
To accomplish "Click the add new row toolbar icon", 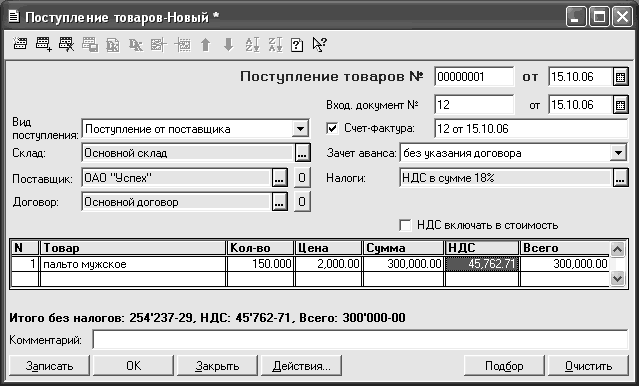I will (x=43, y=44).
